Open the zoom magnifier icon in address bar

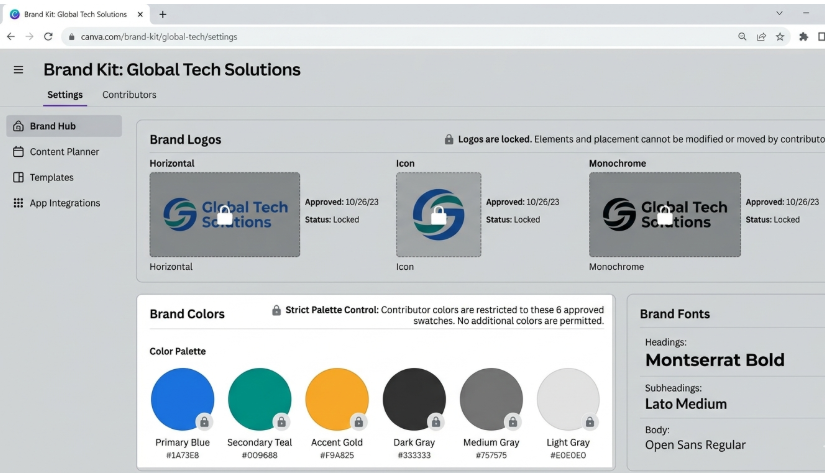pos(742,36)
